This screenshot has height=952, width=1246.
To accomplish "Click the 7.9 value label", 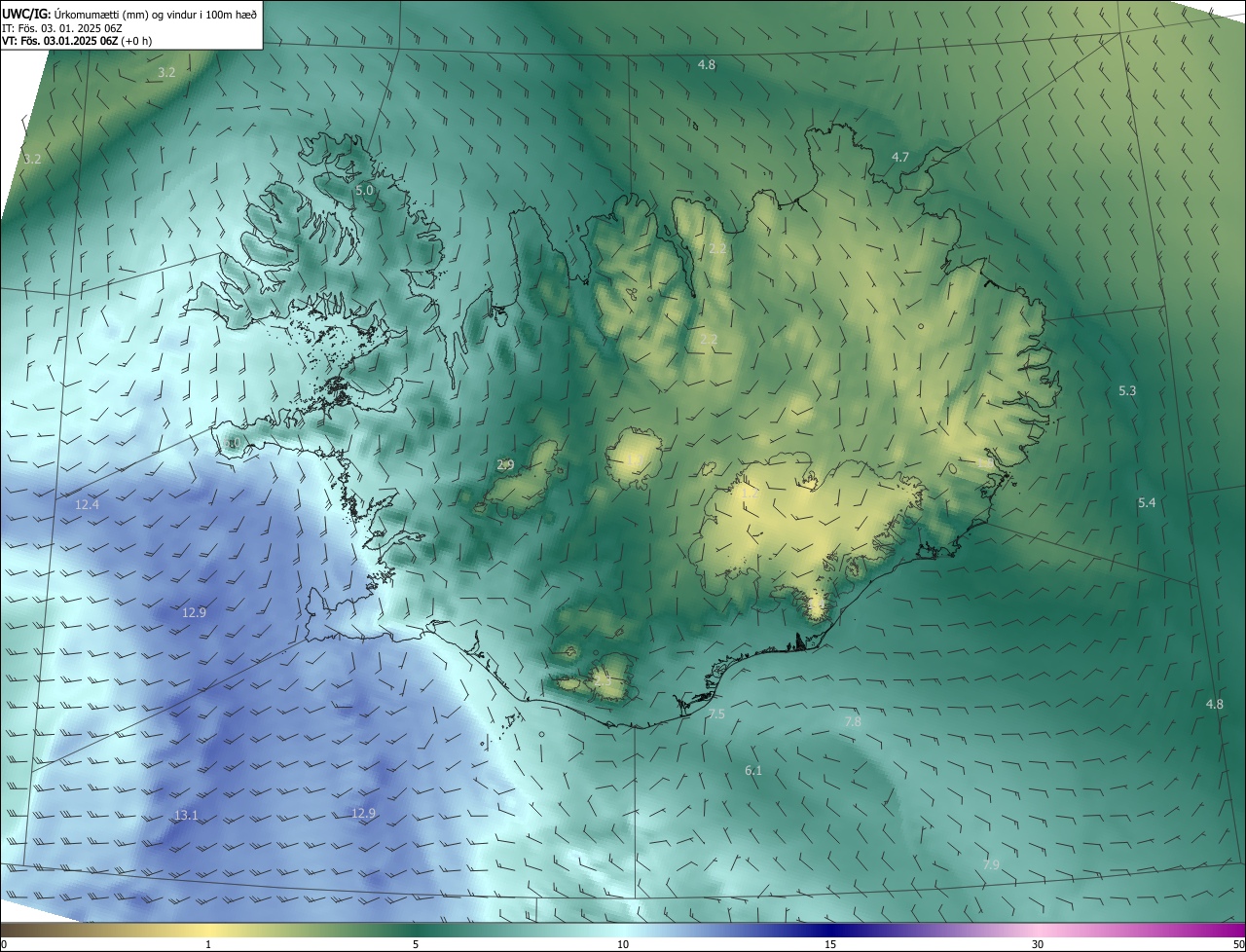I will pos(991,864).
